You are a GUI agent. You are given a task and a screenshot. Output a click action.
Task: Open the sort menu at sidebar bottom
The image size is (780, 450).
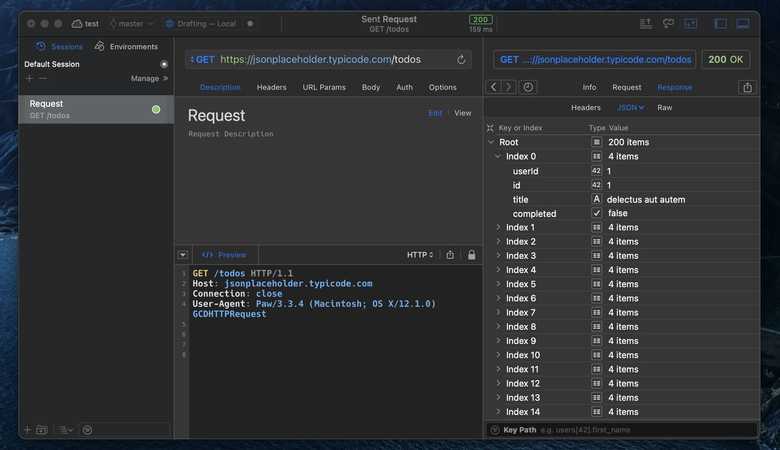click(x=65, y=429)
